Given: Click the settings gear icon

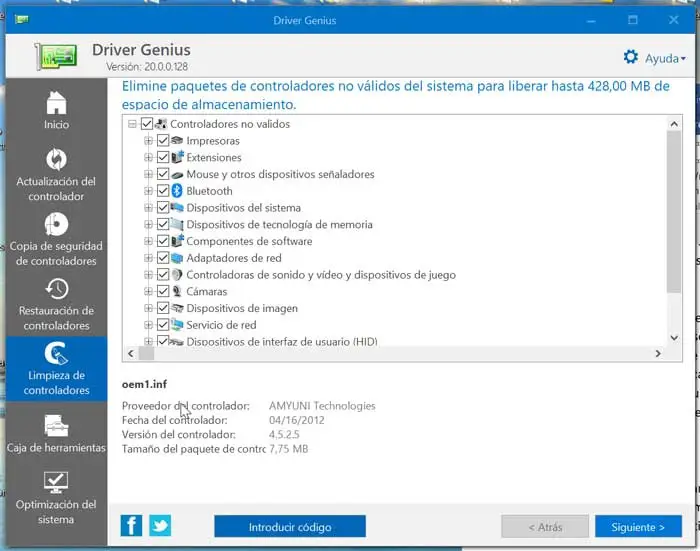Looking at the screenshot, I should [631, 57].
